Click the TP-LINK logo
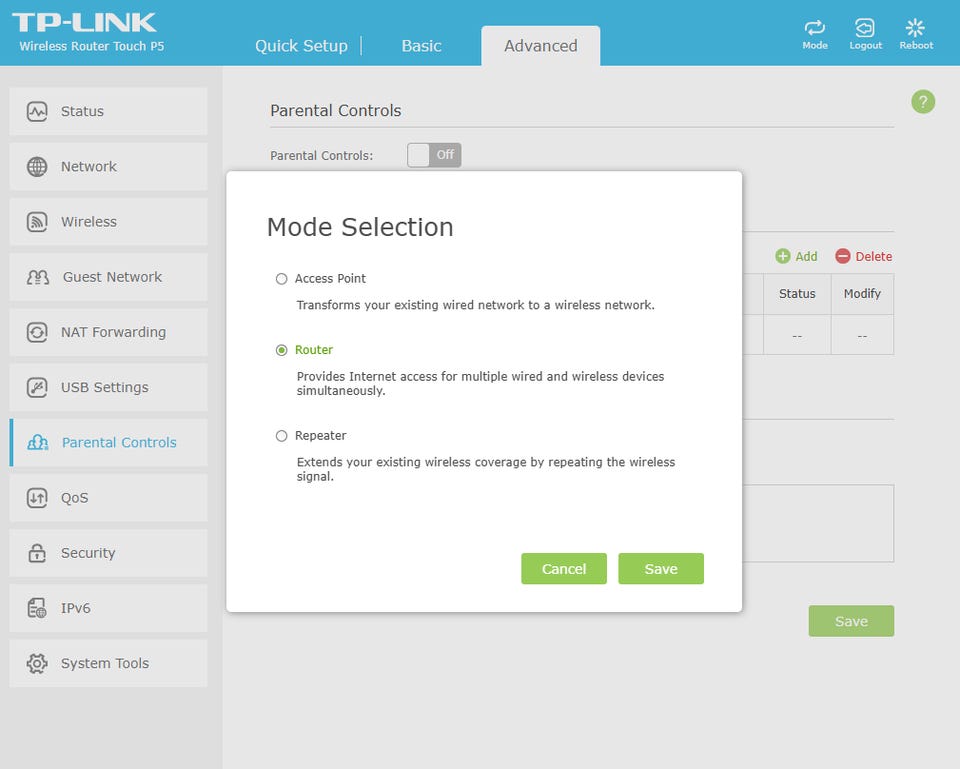 [x=84, y=23]
